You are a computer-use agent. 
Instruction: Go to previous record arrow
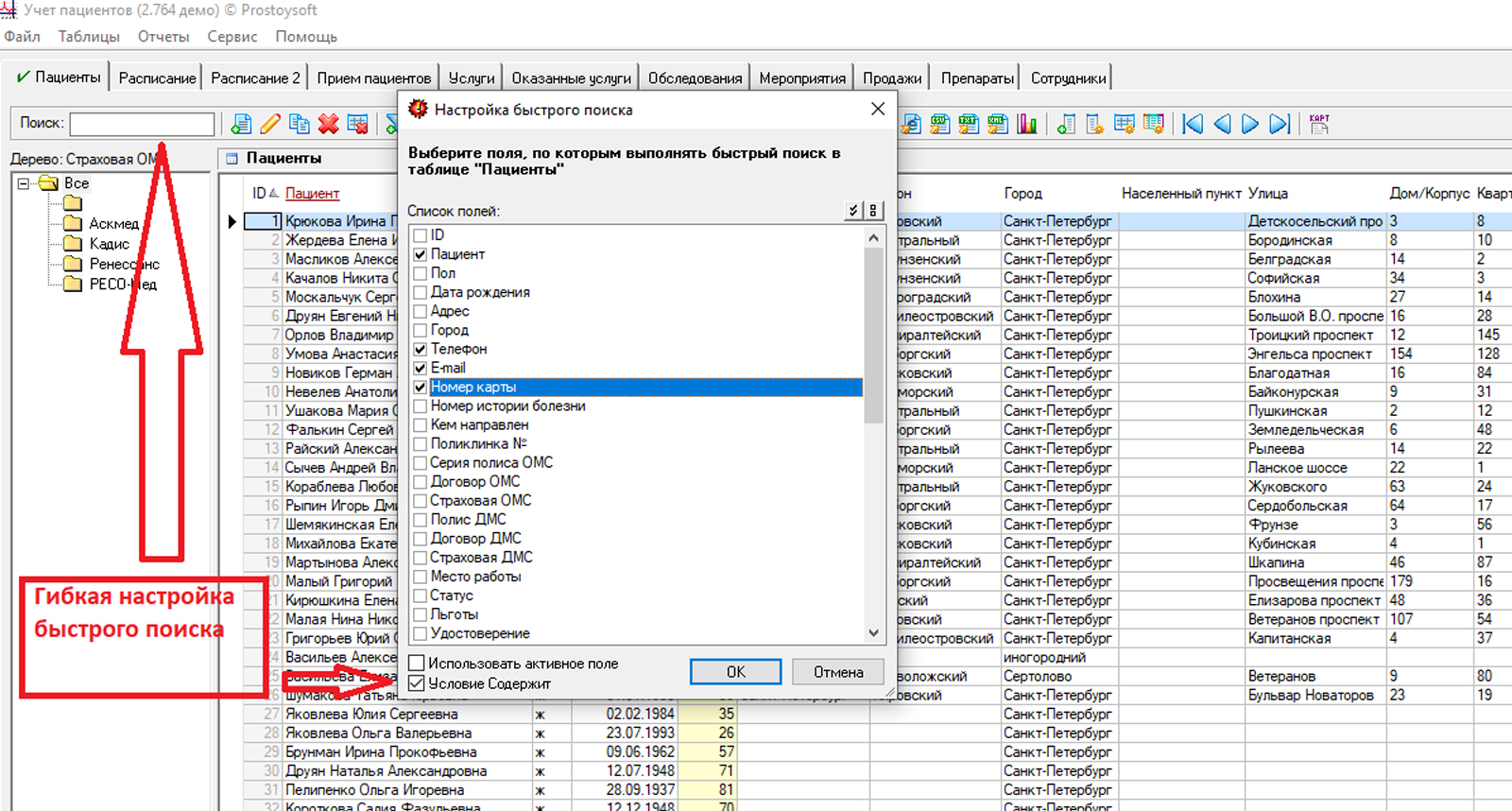coord(1222,124)
